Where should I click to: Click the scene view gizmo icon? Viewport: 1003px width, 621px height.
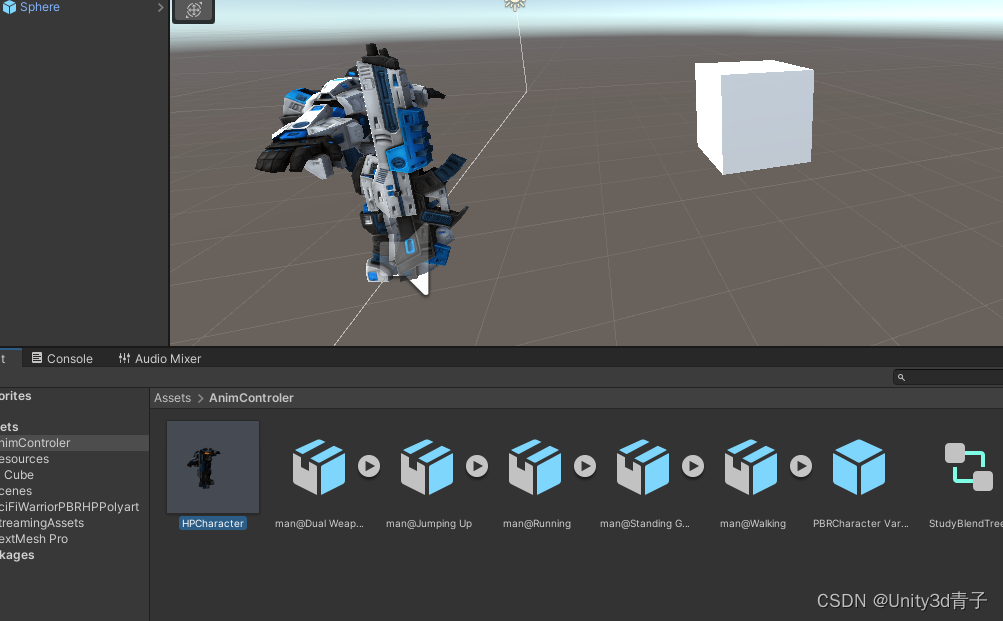click(193, 12)
